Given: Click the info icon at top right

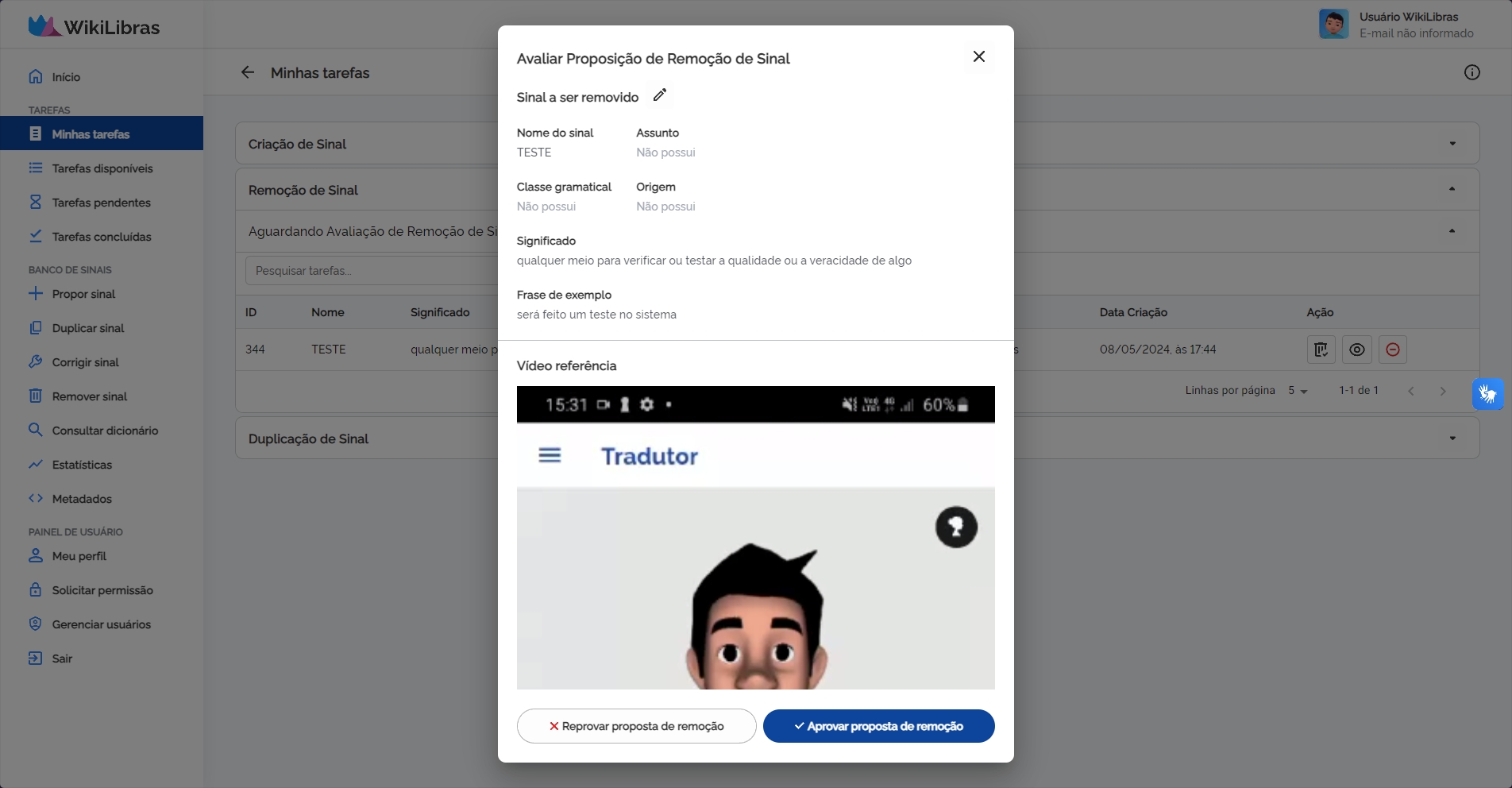Looking at the screenshot, I should (1471, 73).
